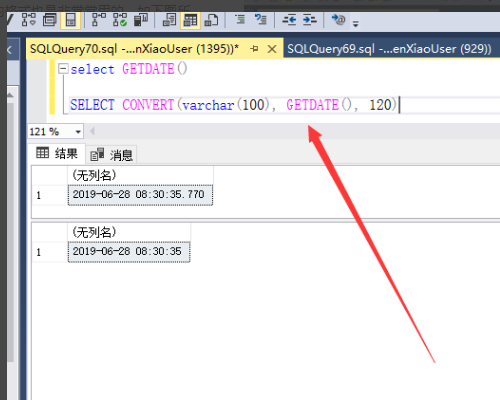The height and width of the screenshot is (400, 500).
Task: Collapse the select GETDATE() code block
Action: click(x=63, y=69)
